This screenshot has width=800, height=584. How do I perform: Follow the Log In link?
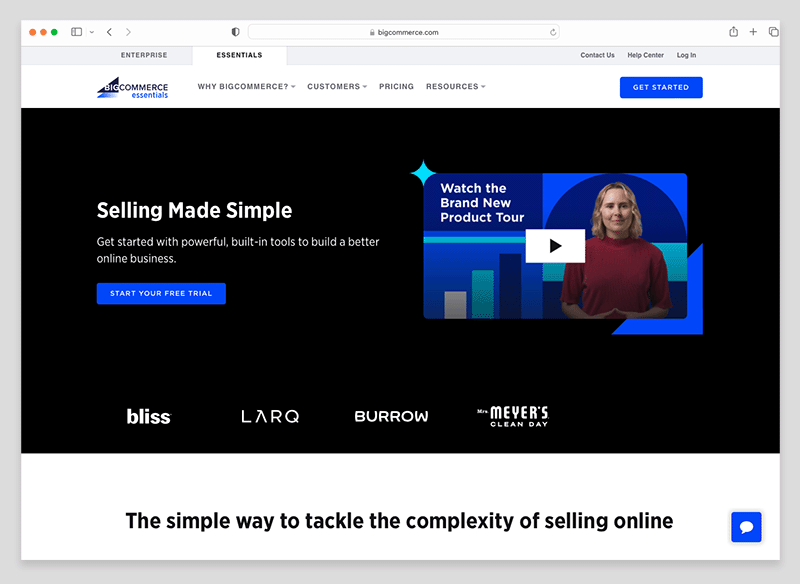point(686,55)
